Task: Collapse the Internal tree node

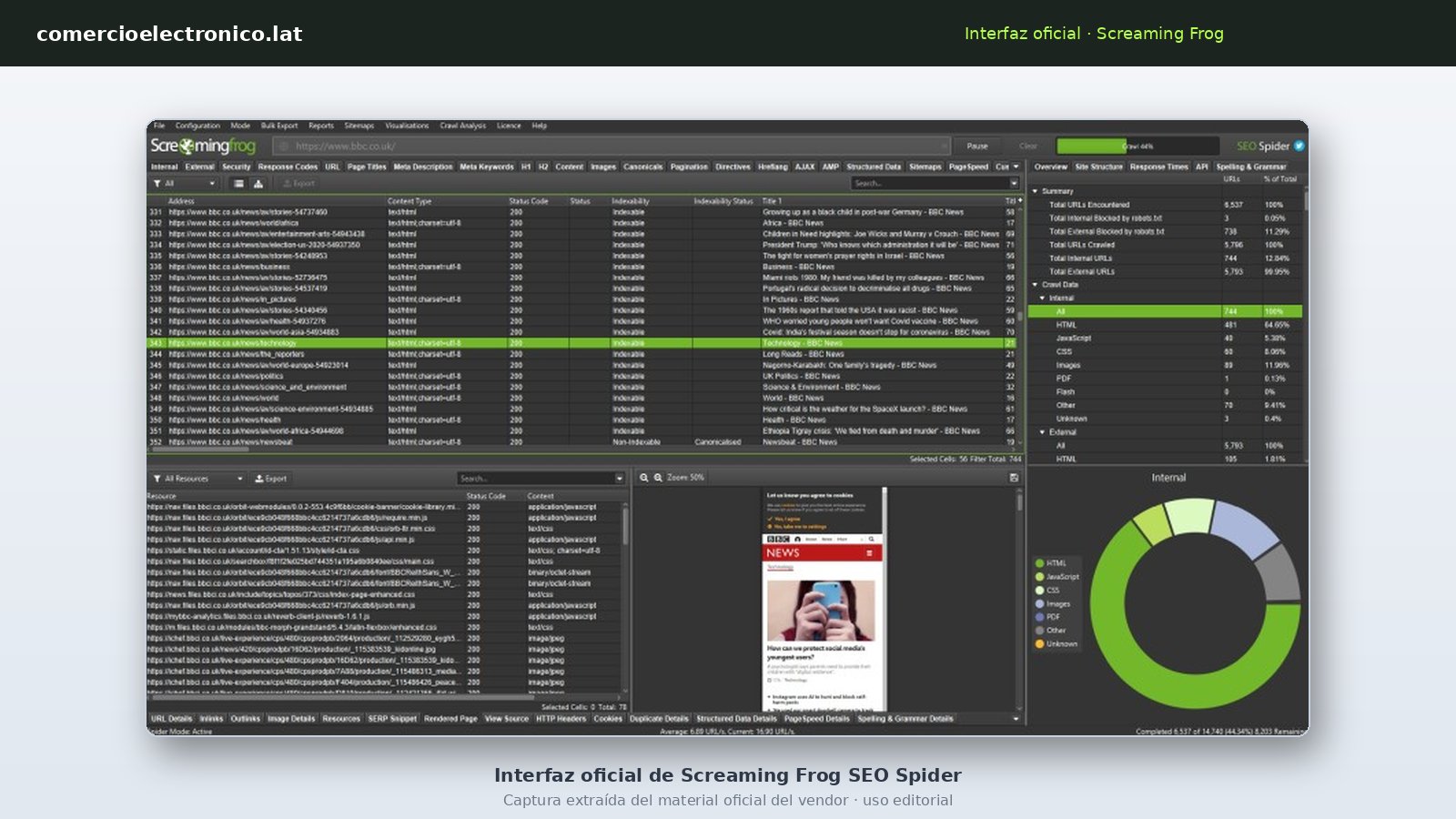Action: tap(1042, 298)
